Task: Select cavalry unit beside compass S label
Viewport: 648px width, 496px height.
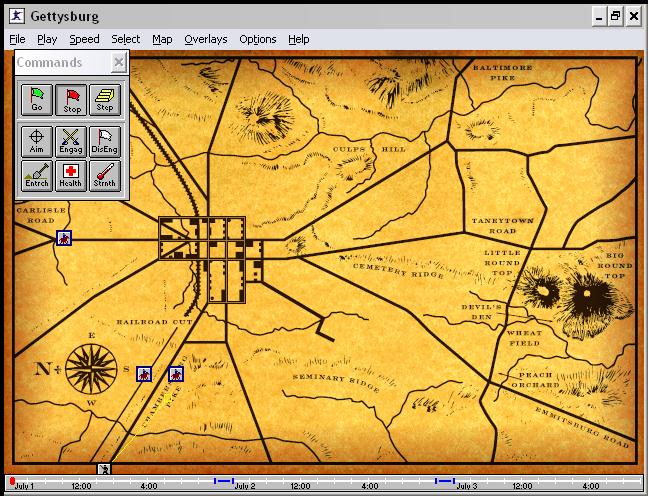Action: [144, 374]
